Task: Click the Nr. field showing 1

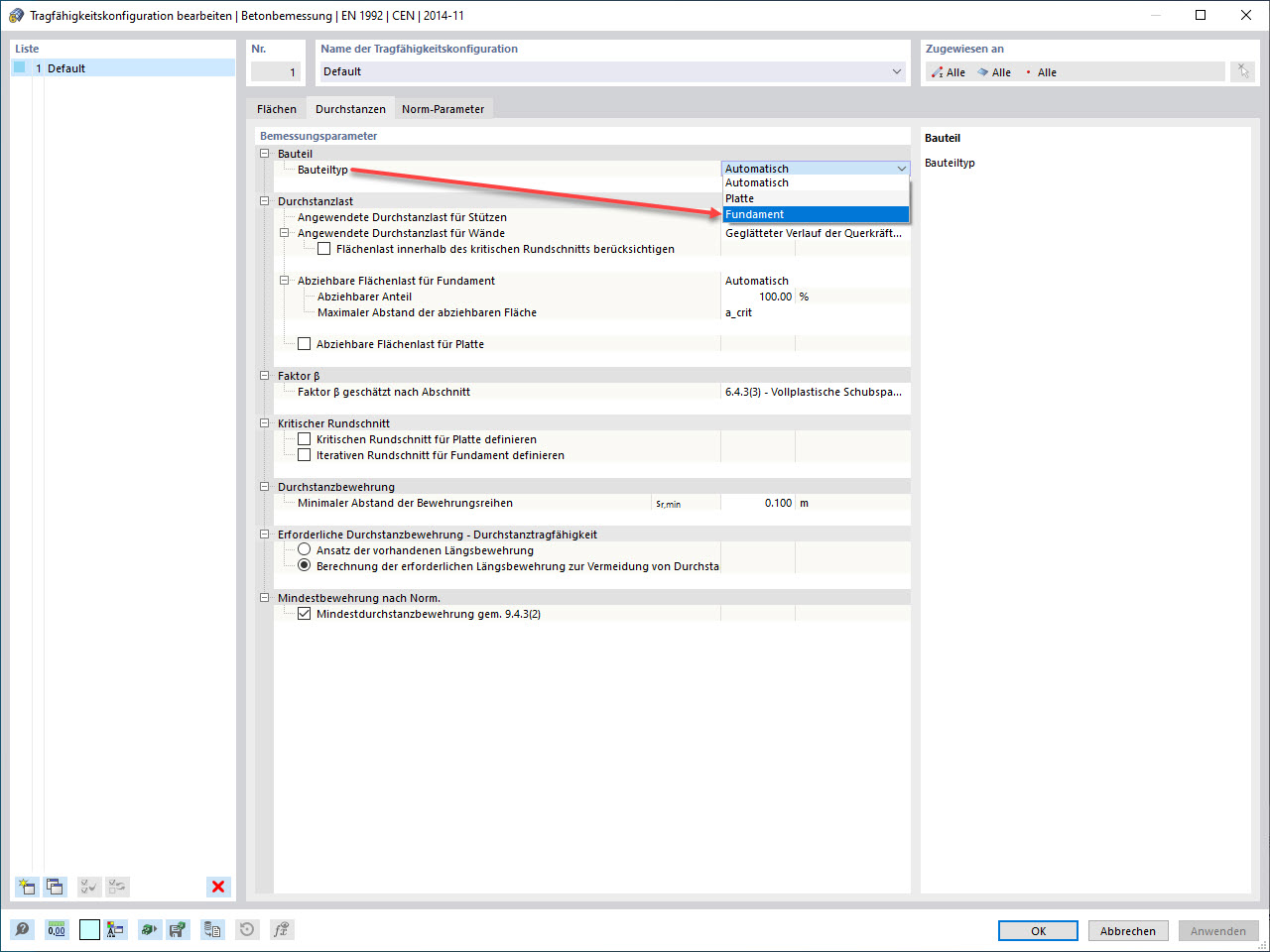Action: (x=275, y=71)
